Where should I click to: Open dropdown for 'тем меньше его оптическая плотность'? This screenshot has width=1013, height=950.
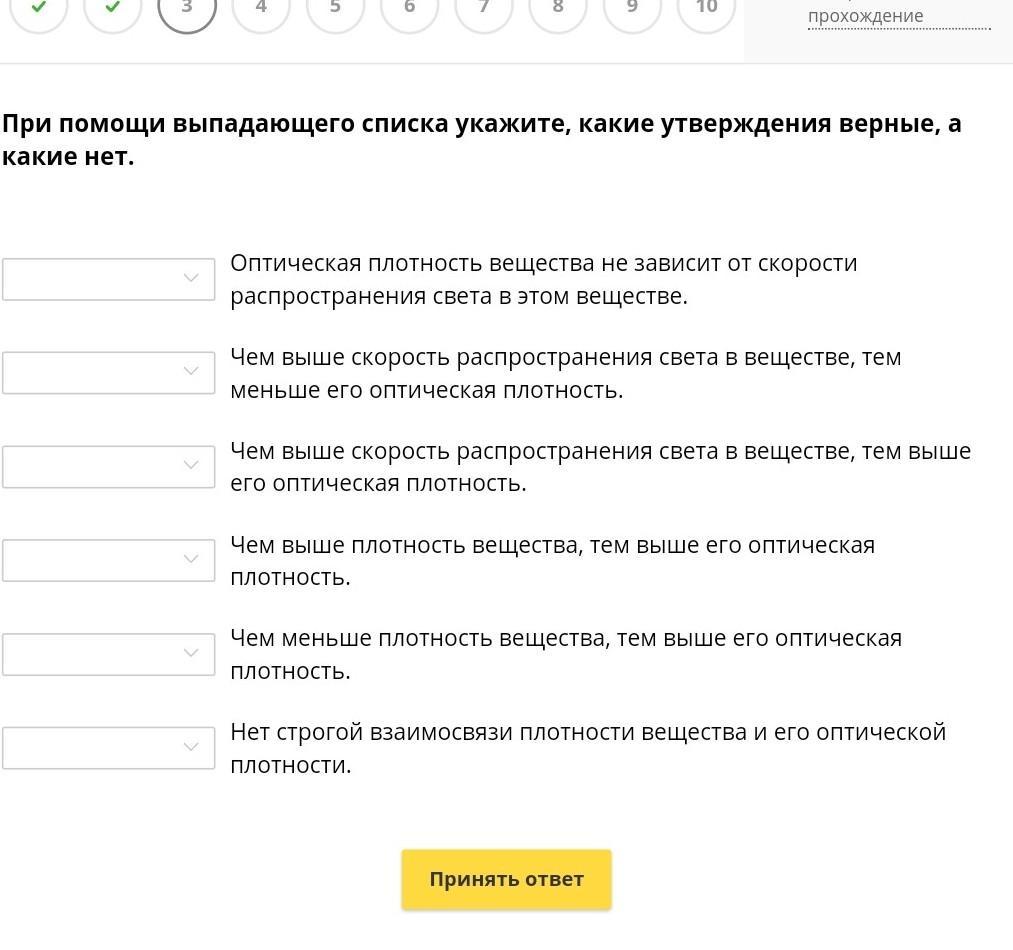pyautogui.click(x=108, y=372)
